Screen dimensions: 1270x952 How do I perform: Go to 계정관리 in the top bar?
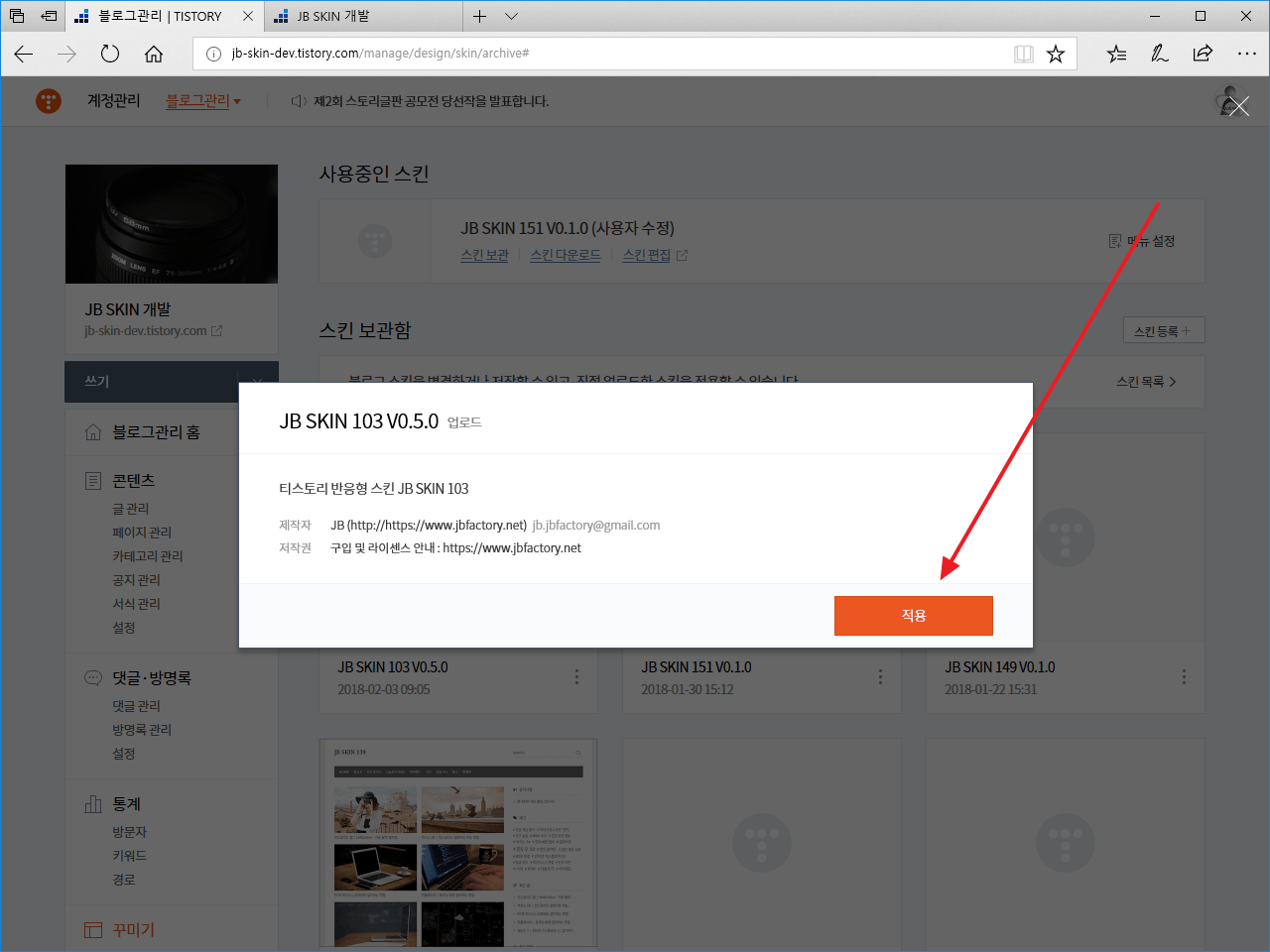coord(114,101)
